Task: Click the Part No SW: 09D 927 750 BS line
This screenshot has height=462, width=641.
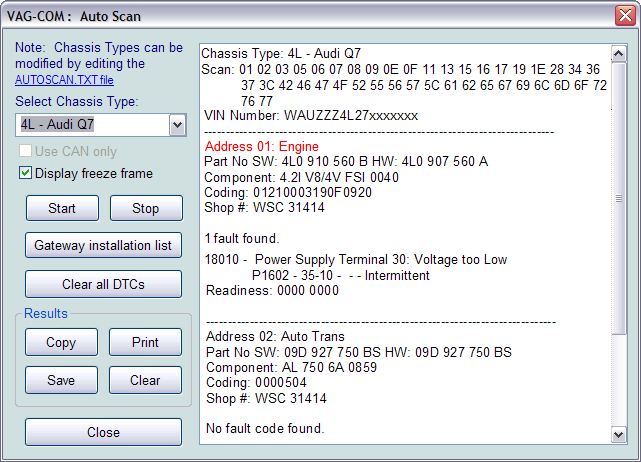Action: coord(359,352)
